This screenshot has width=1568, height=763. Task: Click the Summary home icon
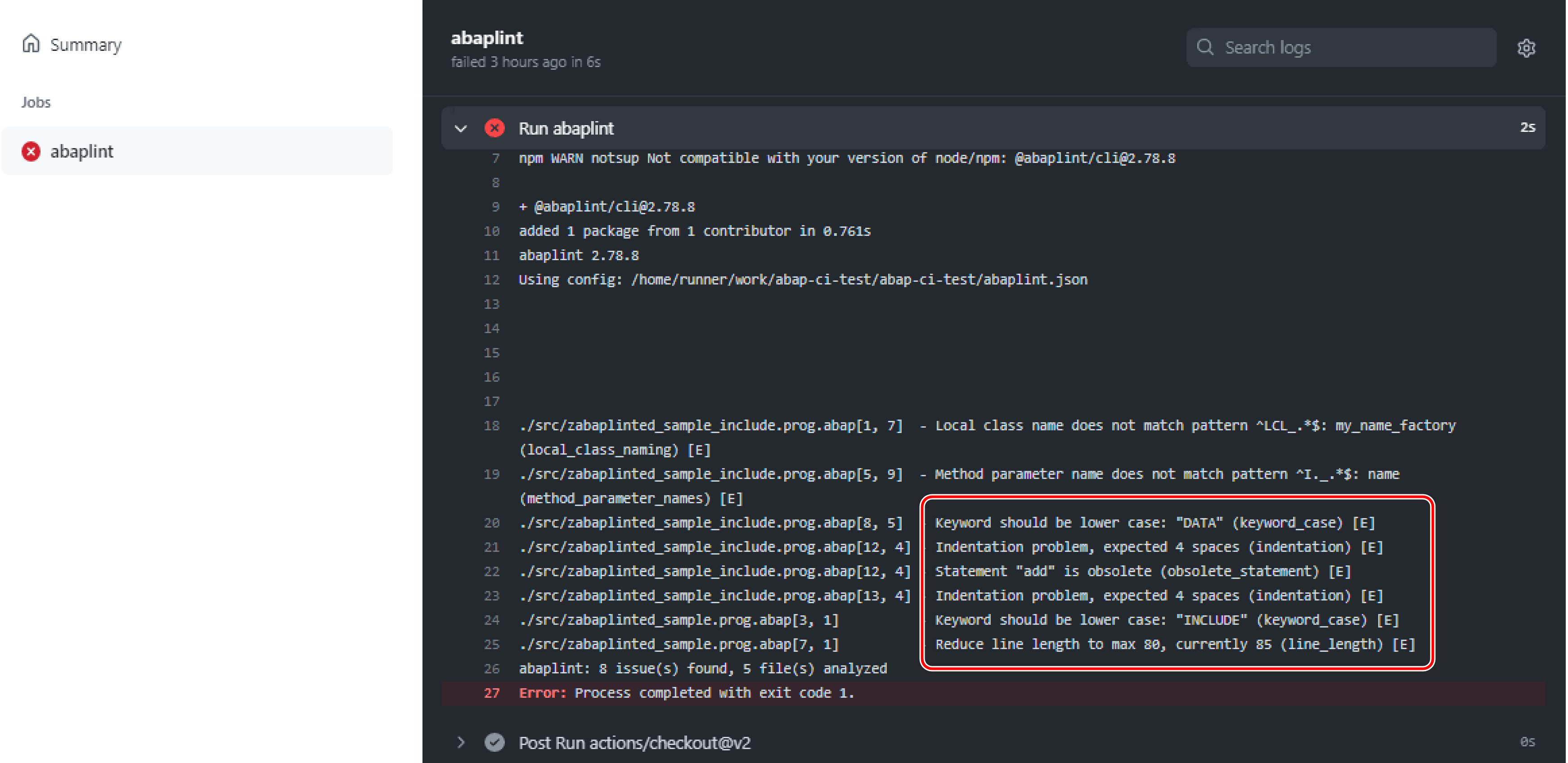31,44
